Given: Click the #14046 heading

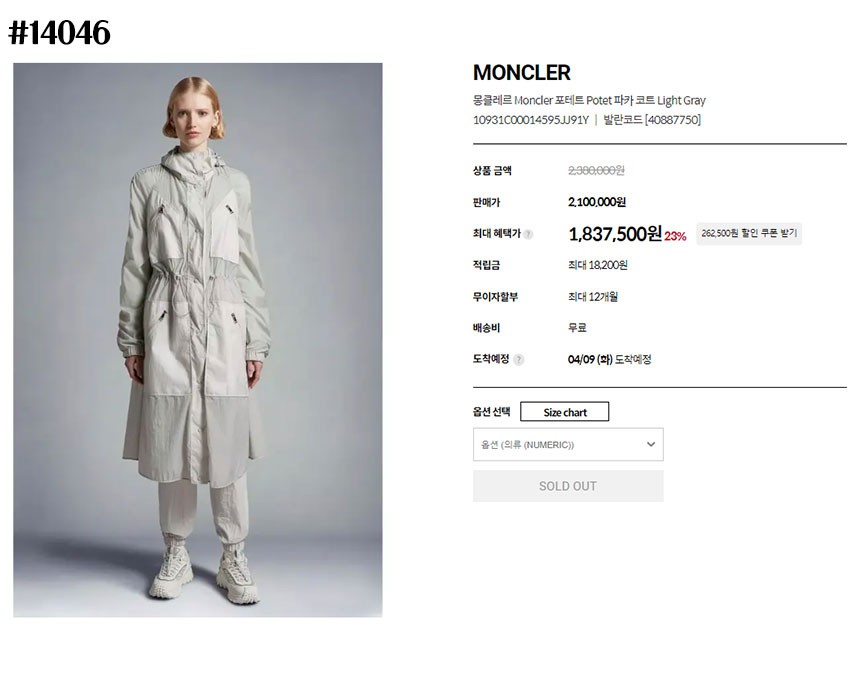Looking at the screenshot, I should 59,33.
